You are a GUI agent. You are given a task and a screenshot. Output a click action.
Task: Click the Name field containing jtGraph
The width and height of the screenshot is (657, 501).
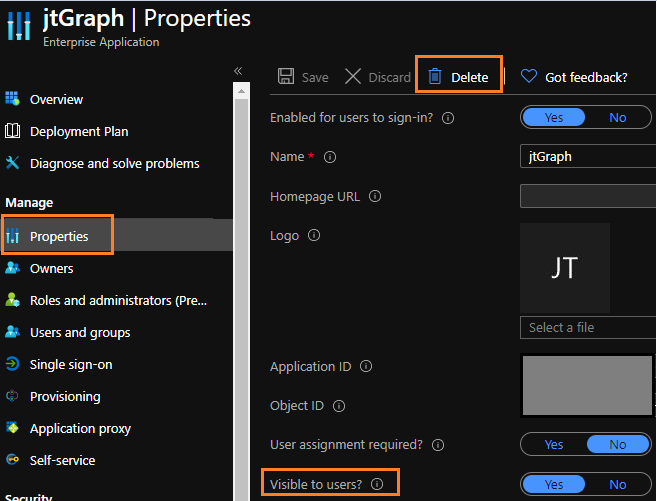588,156
